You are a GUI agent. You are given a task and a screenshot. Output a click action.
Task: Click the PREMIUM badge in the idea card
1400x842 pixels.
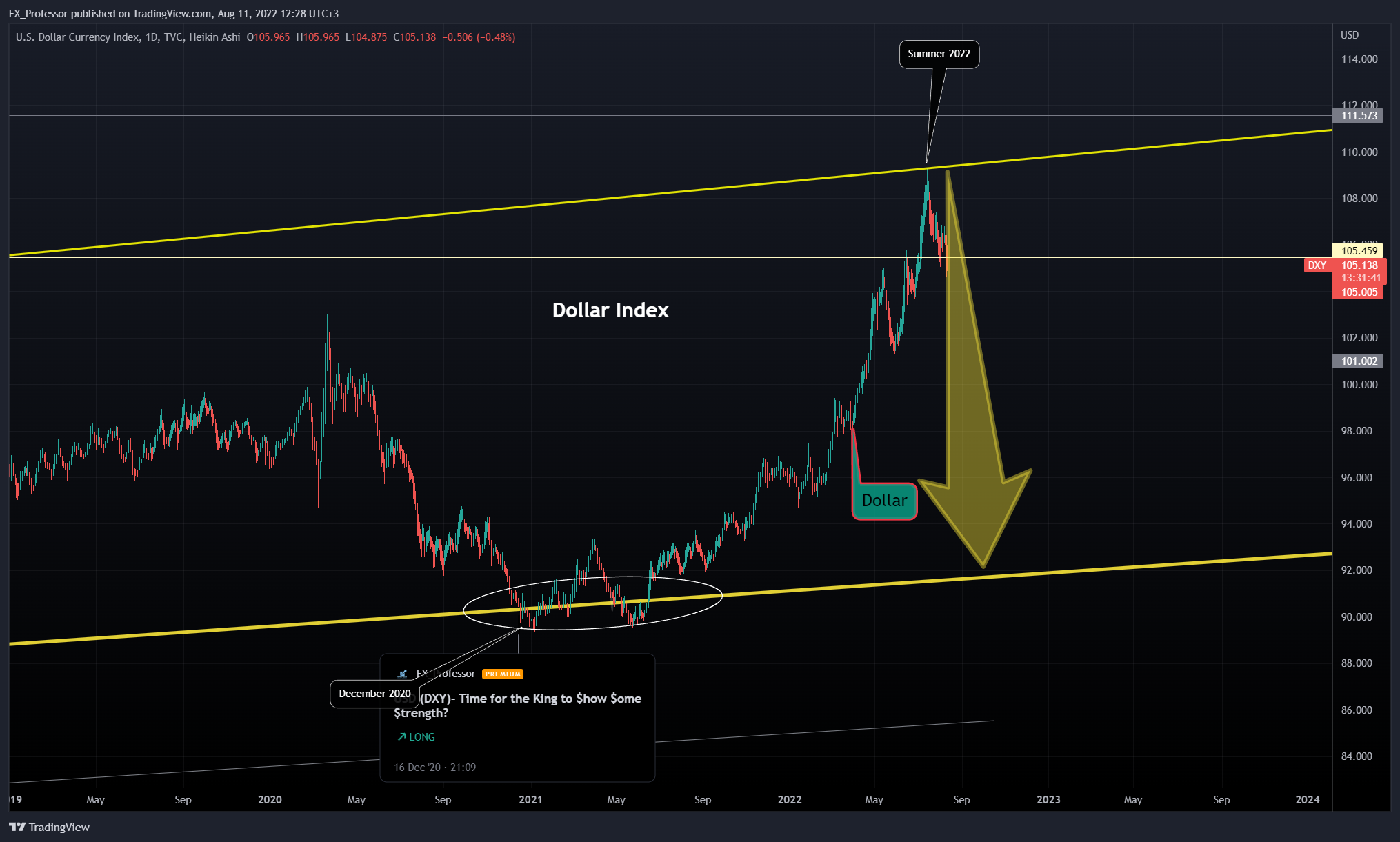tap(502, 674)
